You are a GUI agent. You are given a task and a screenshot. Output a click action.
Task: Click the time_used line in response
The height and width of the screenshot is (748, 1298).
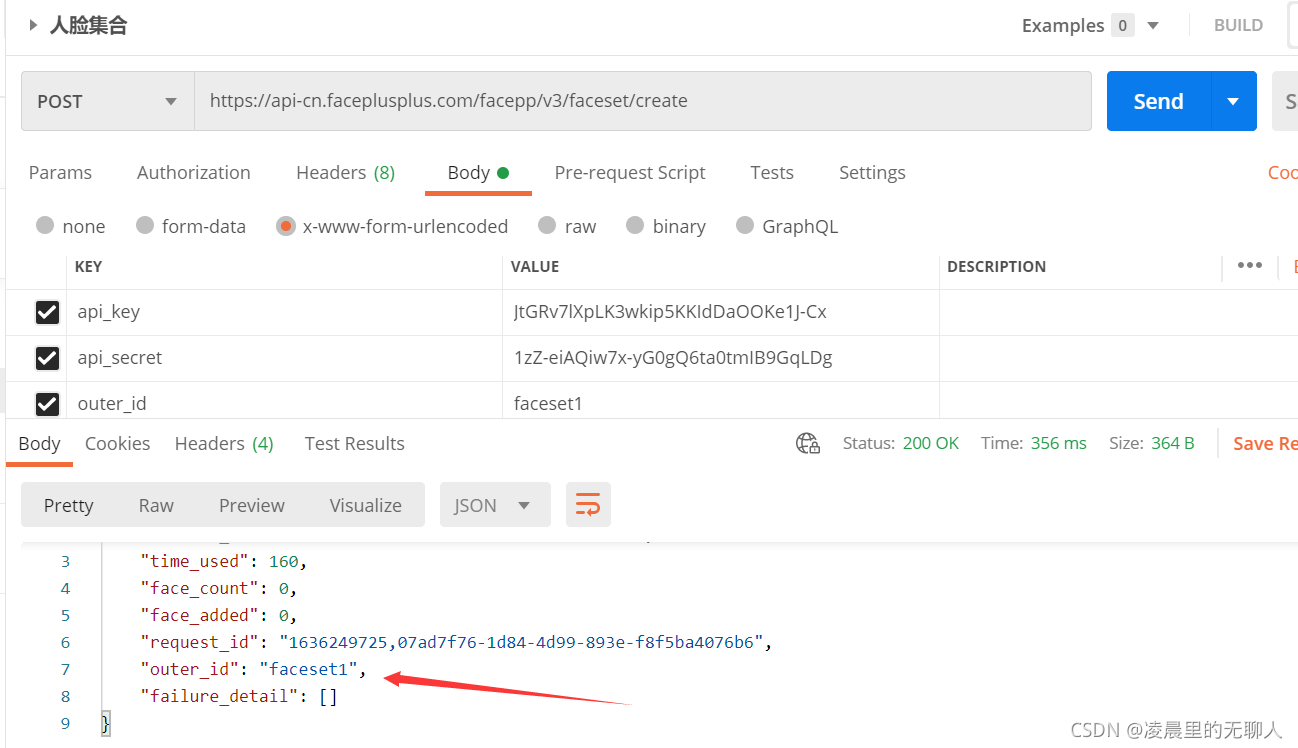[224, 562]
